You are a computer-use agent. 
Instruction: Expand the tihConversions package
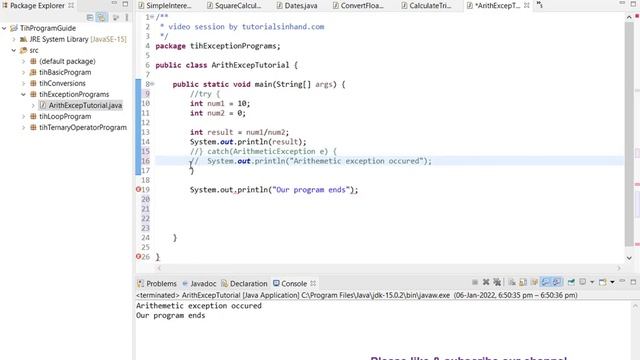coord(24,83)
